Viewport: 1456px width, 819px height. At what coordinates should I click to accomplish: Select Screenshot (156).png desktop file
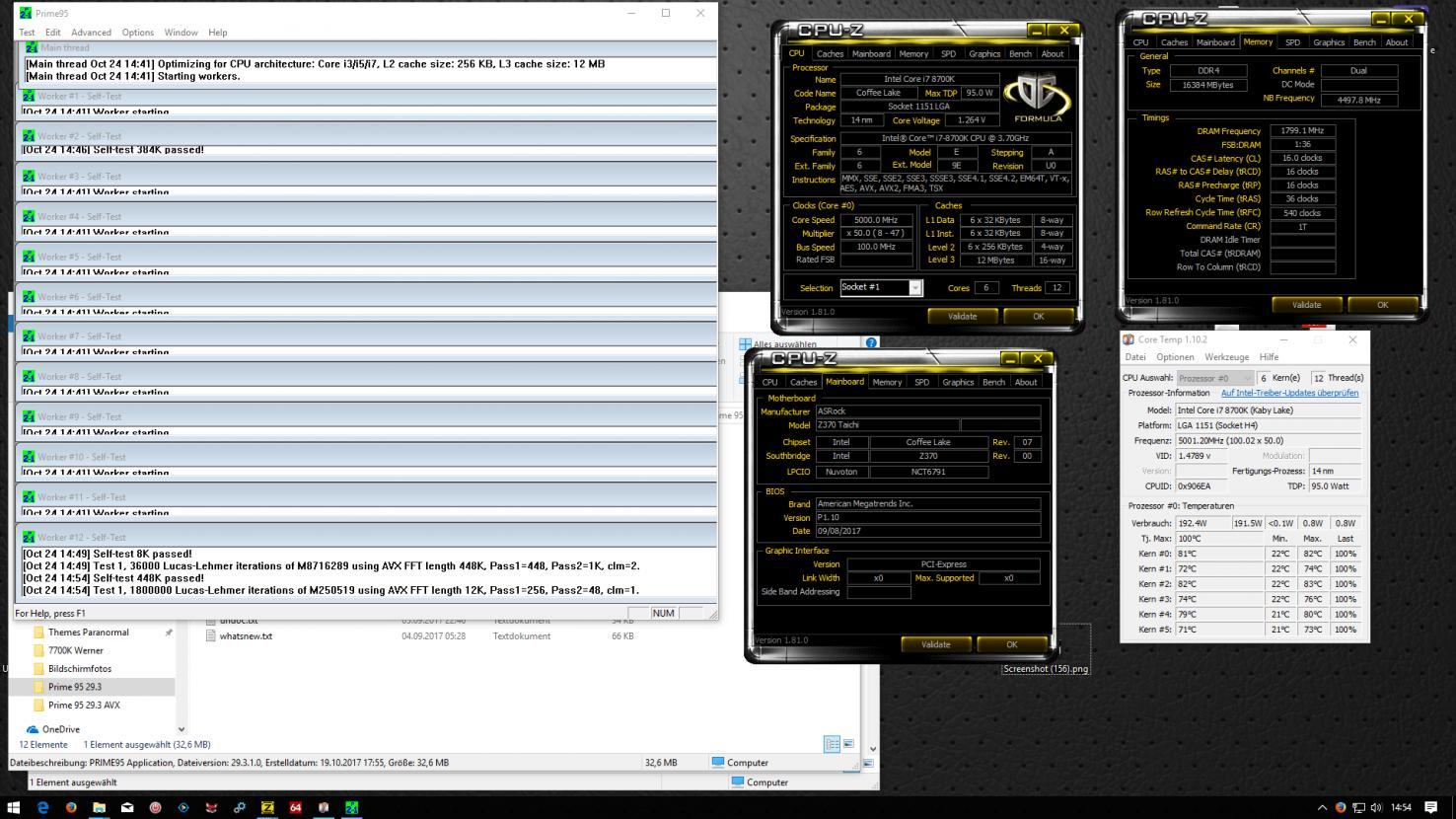1046,669
